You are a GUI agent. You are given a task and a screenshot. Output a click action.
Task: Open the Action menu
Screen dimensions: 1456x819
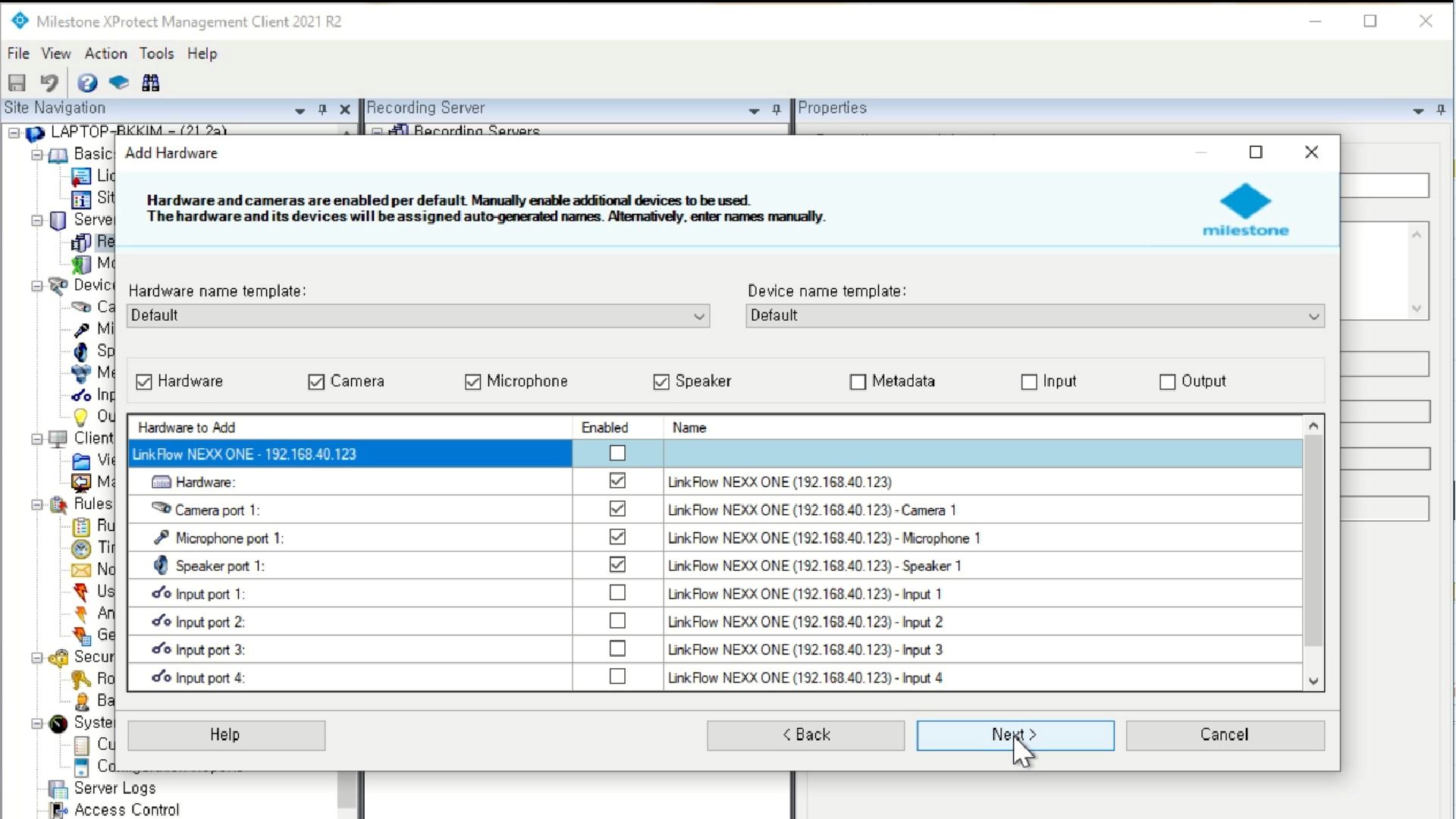pyautogui.click(x=105, y=54)
